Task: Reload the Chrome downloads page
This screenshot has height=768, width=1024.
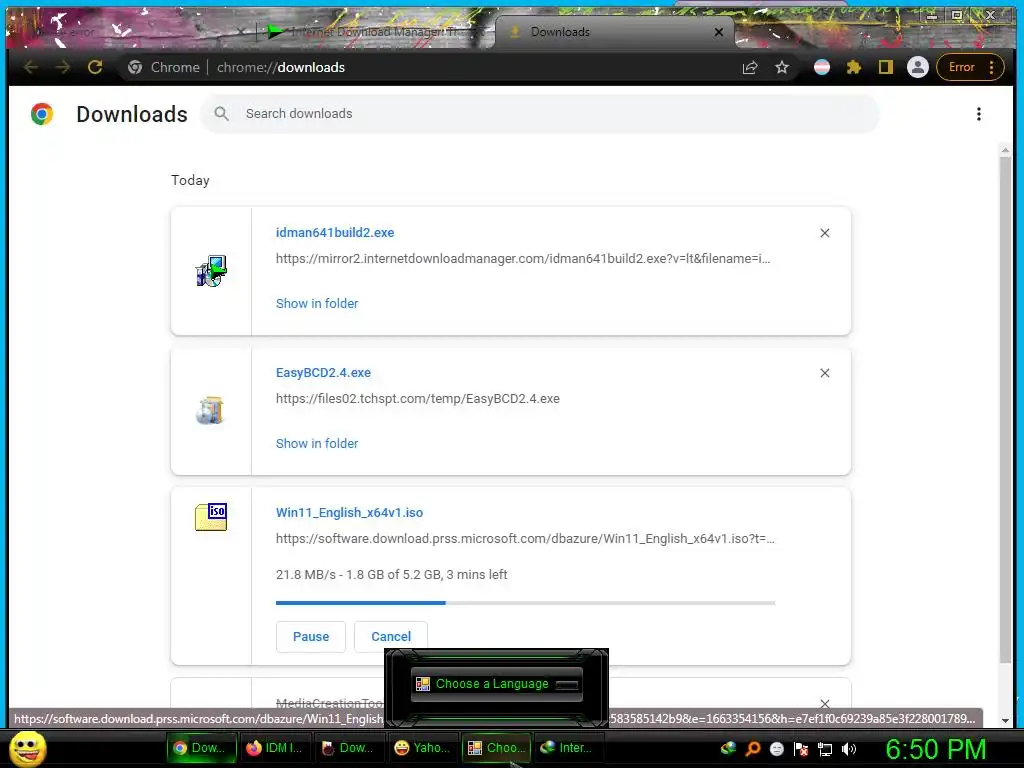Action: (x=95, y=67)
